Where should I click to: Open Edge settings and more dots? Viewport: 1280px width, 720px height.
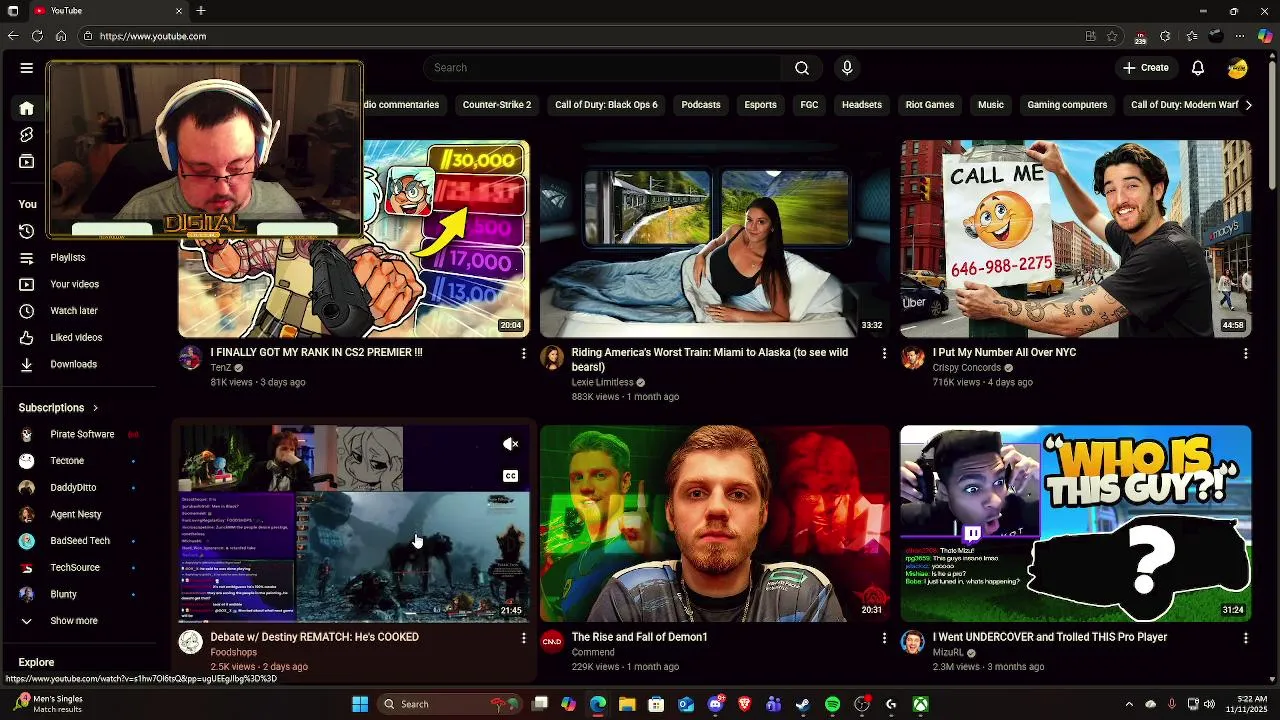1240,36
